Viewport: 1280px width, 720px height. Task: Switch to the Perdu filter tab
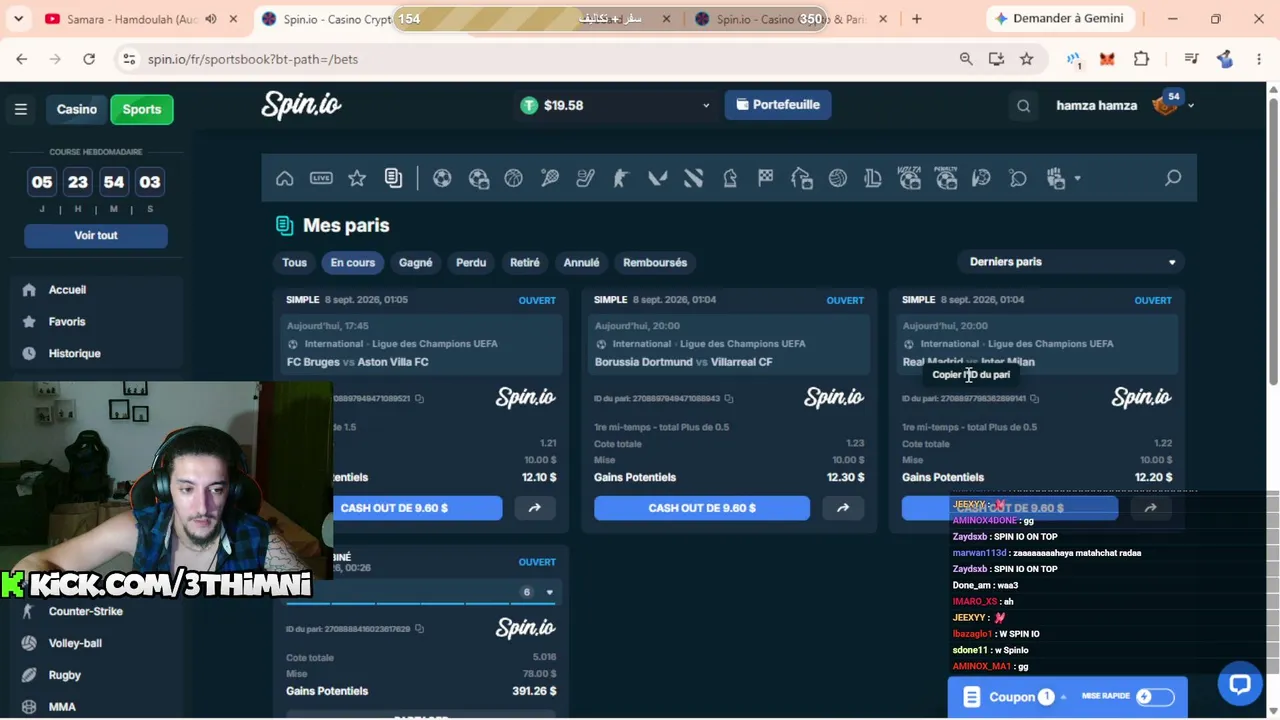coord(471,262)
